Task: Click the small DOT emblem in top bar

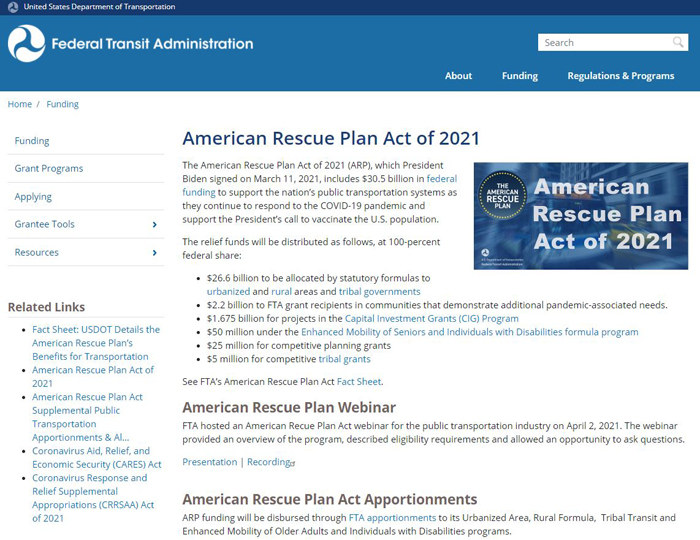Action: point(13,7)
